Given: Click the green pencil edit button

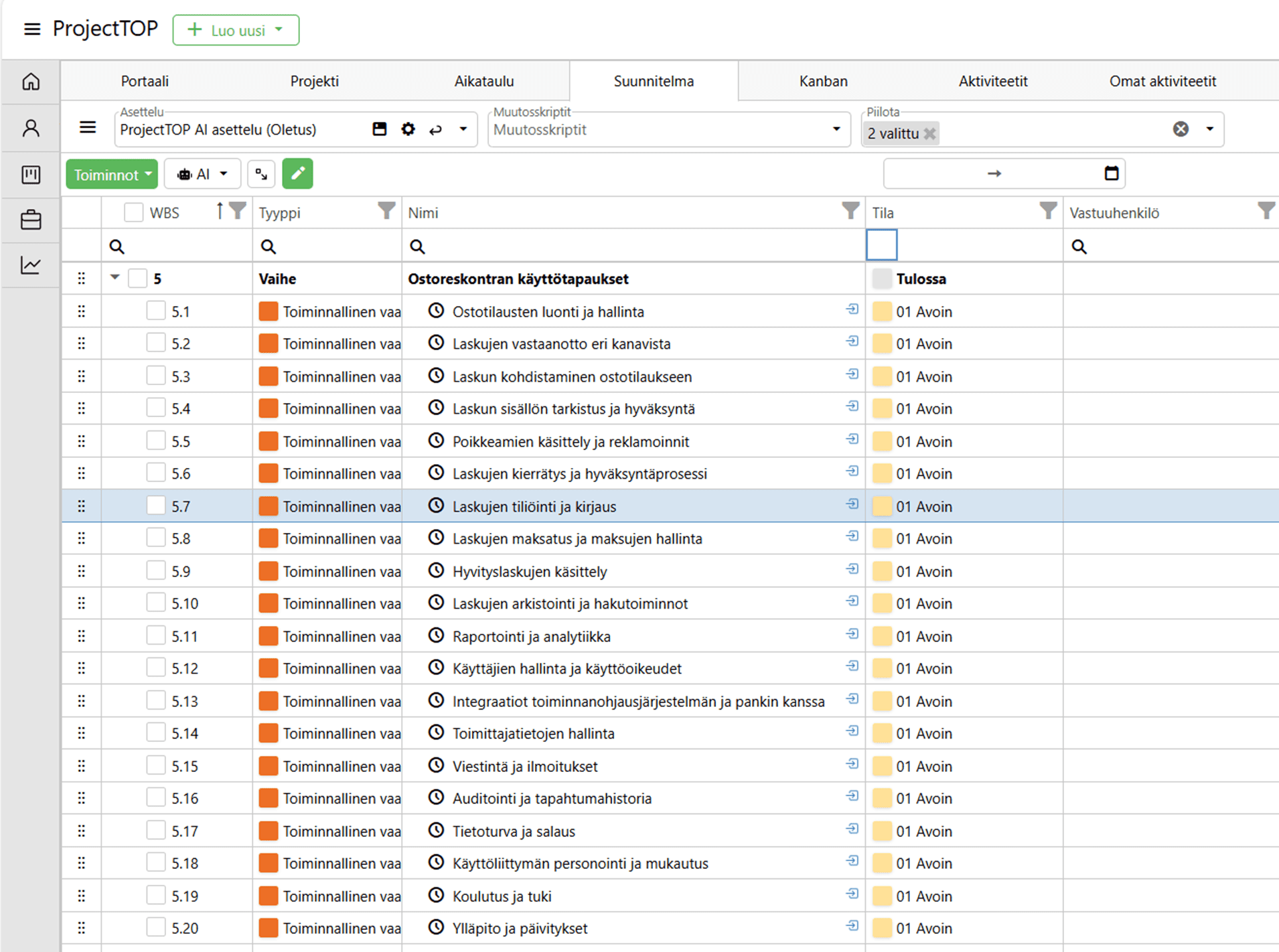Looking at the screenshot, I should [x=297, y=174].
